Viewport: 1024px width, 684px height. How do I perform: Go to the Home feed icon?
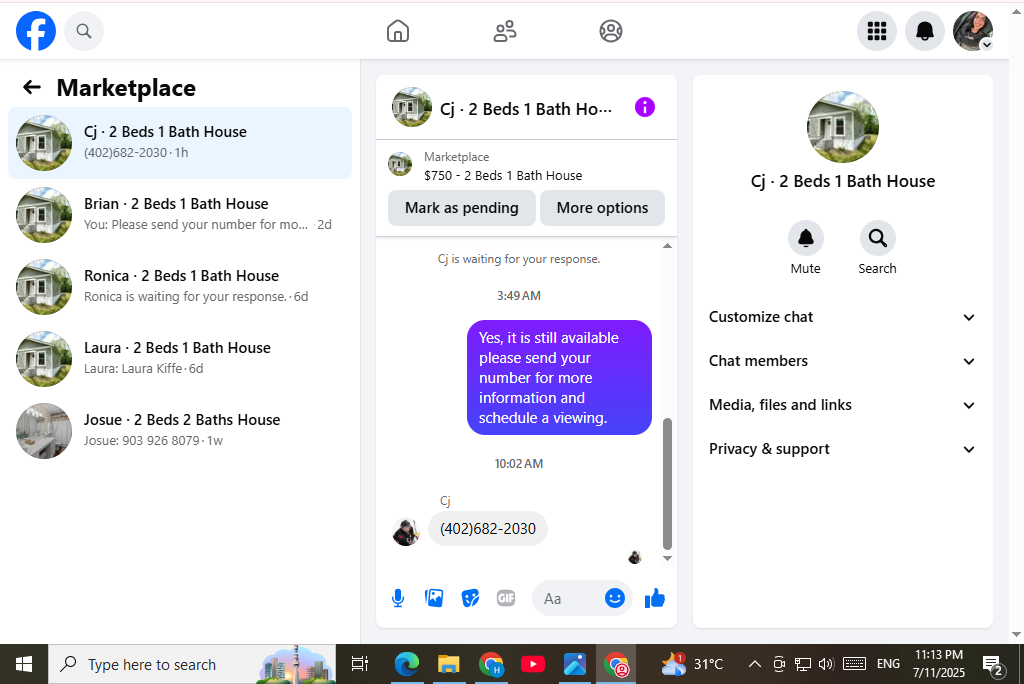398,31
